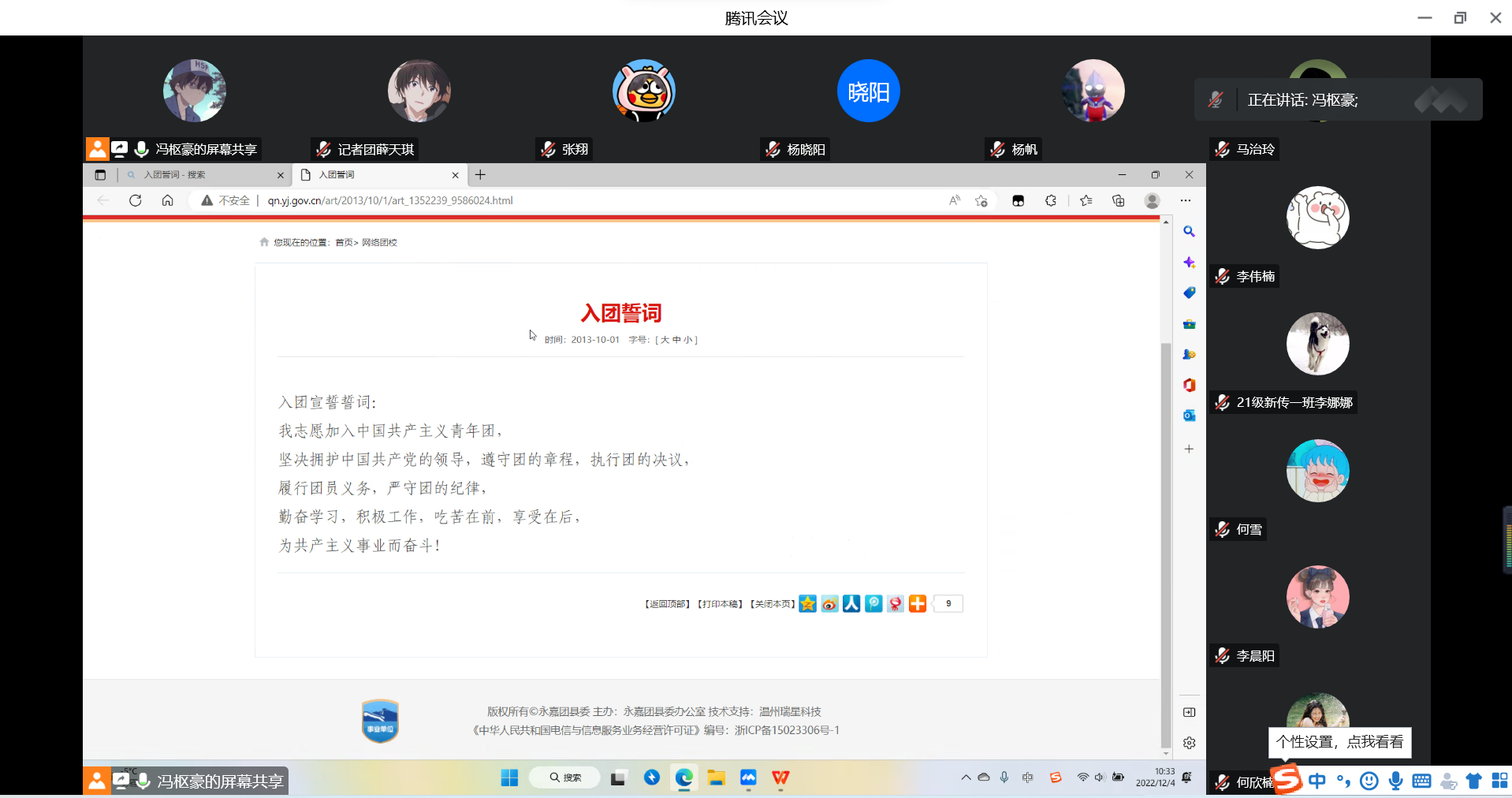Click the Sina Weibo share icon
Image resolution: width=1512 pixels, height=798 pixels.
pyautogui.click(x=829, y=604)
